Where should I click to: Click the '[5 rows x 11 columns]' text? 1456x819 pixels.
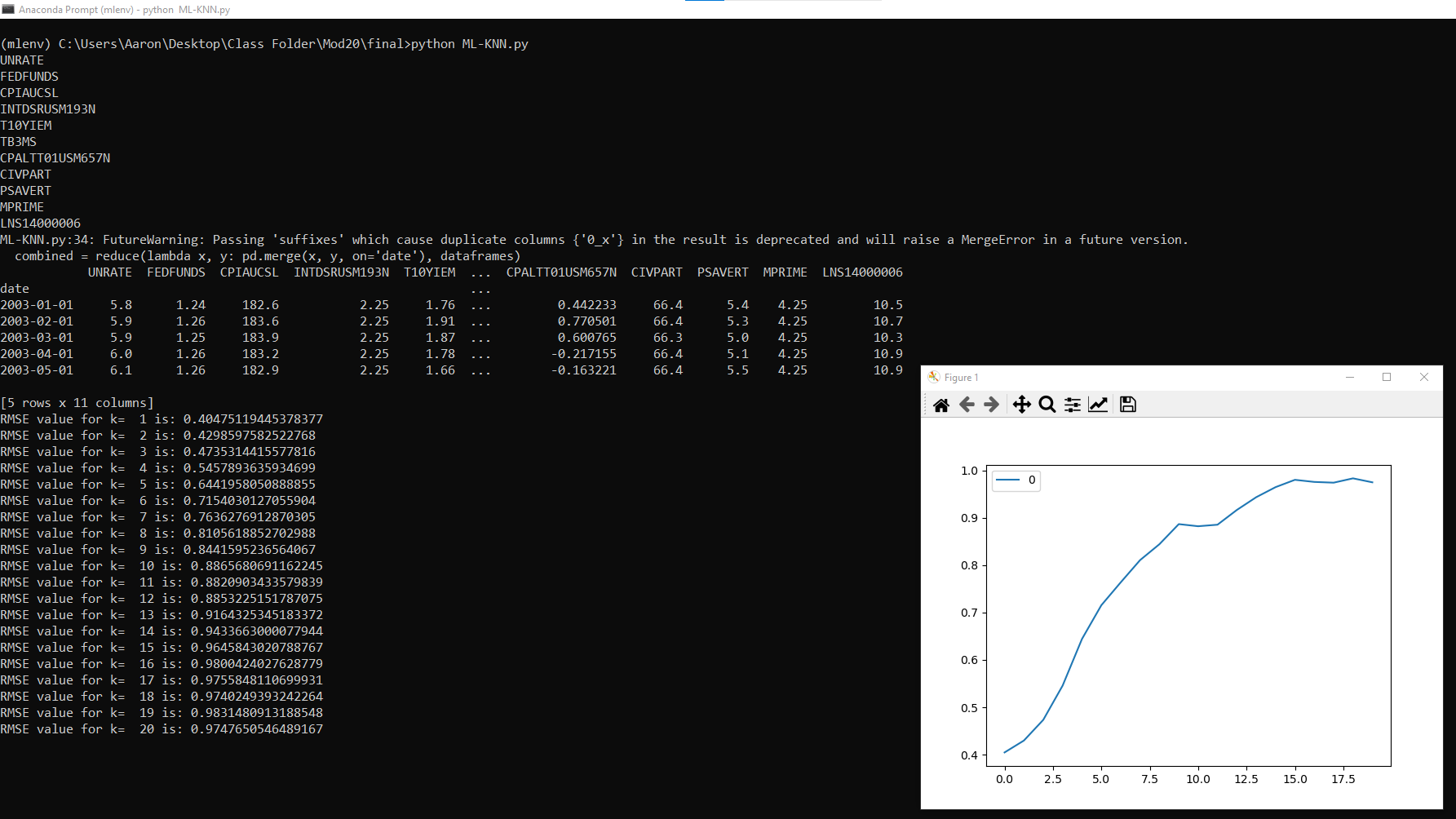(77, 403)
